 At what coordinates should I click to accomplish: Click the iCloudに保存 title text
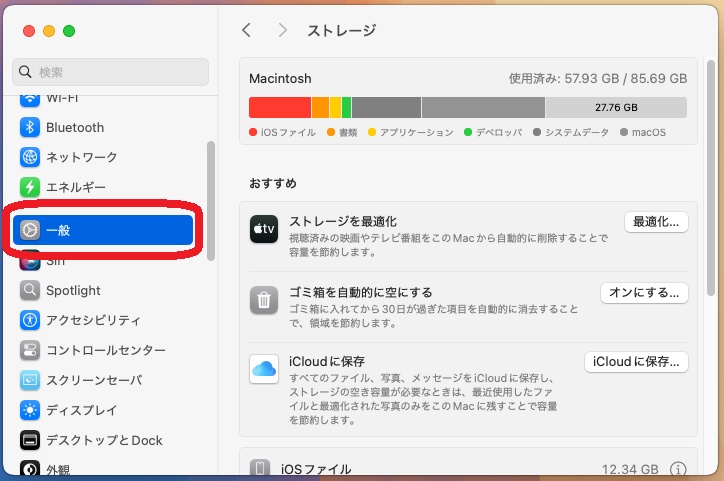click(x=327, y=361)
